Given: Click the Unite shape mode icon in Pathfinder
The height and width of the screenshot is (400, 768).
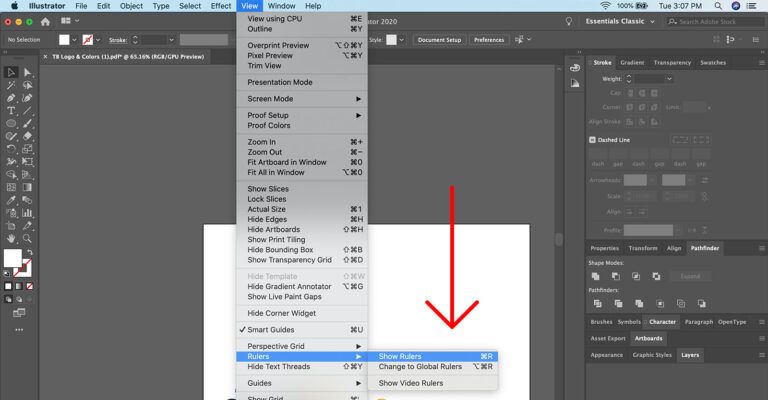Looking at the screenshot, I should tap(595, 276).
